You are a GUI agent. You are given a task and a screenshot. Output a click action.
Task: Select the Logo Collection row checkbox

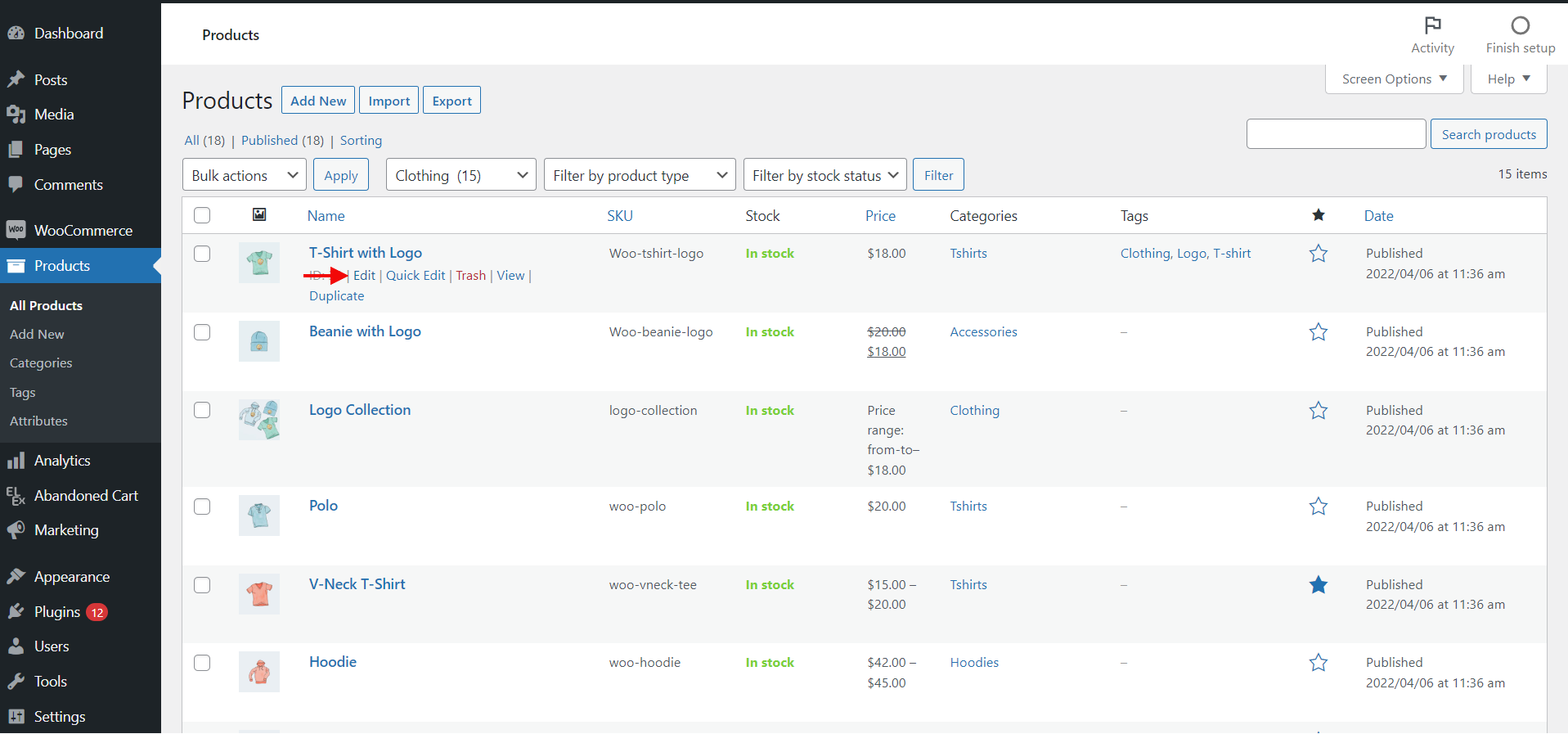[x=202, y=410]
